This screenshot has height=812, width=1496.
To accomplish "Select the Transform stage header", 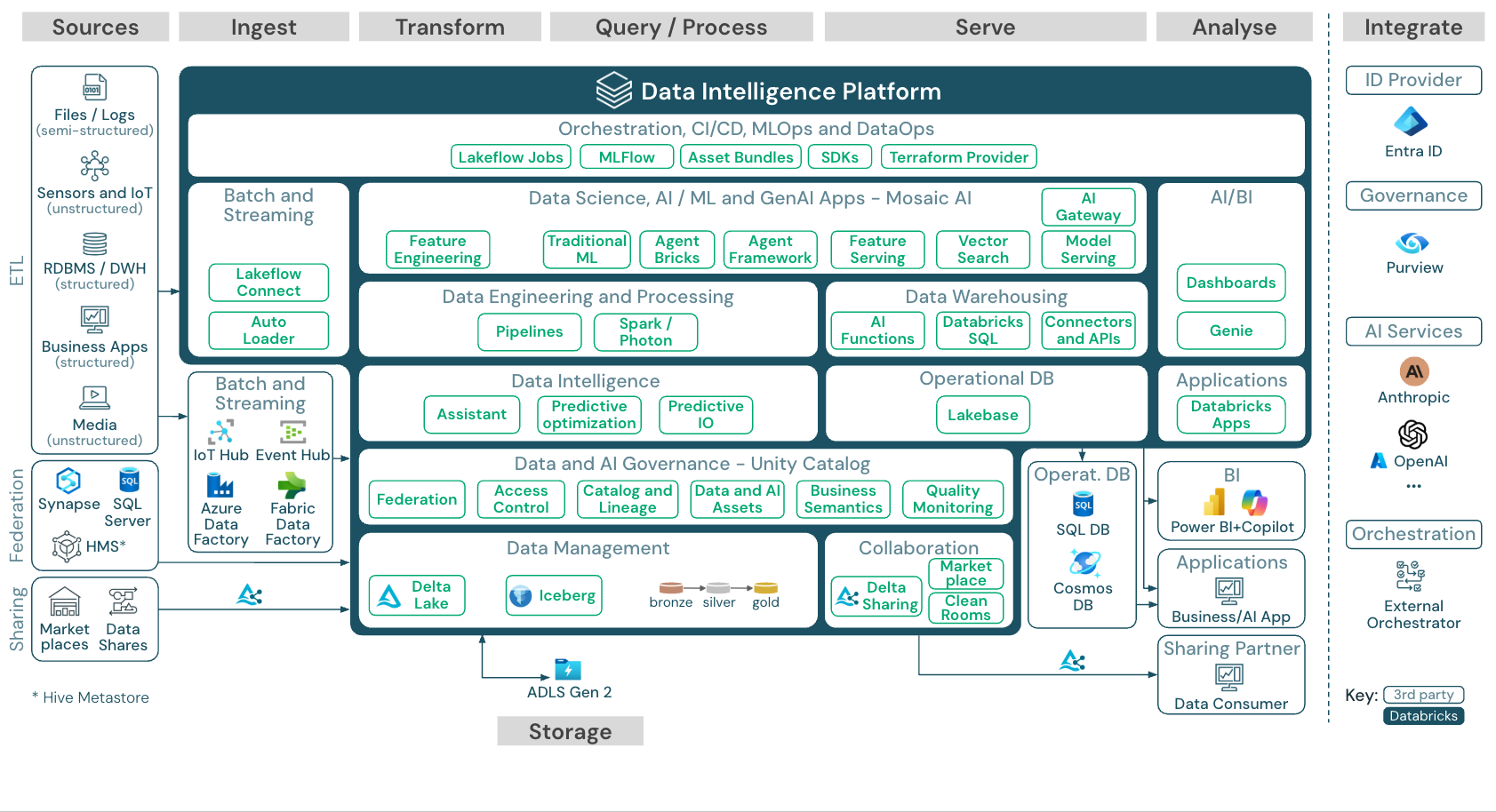I will pos(449,27).
